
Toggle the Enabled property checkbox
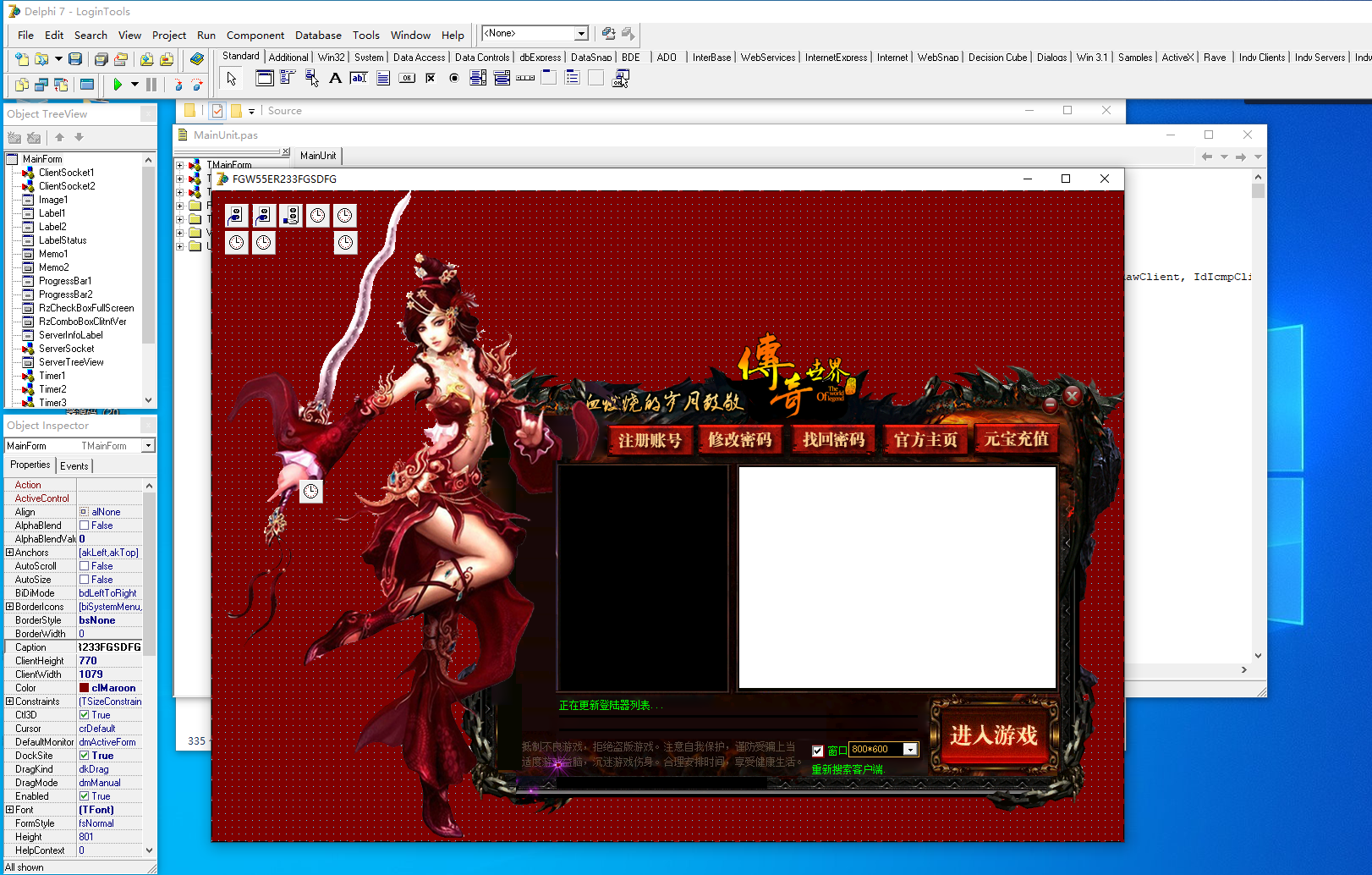tap(84, 796)
